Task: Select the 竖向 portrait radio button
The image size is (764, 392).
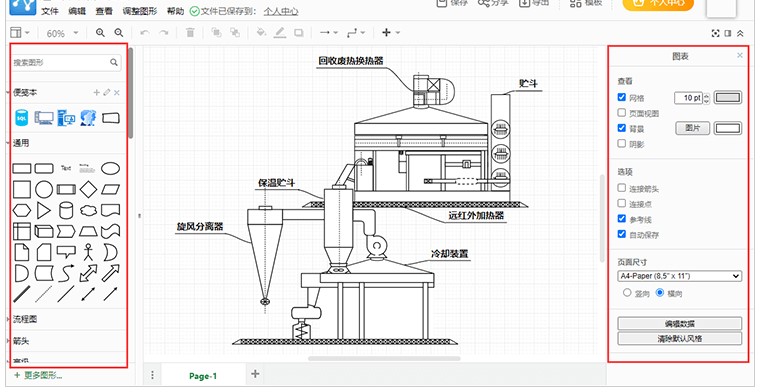Action: click(x=627, y=293)
